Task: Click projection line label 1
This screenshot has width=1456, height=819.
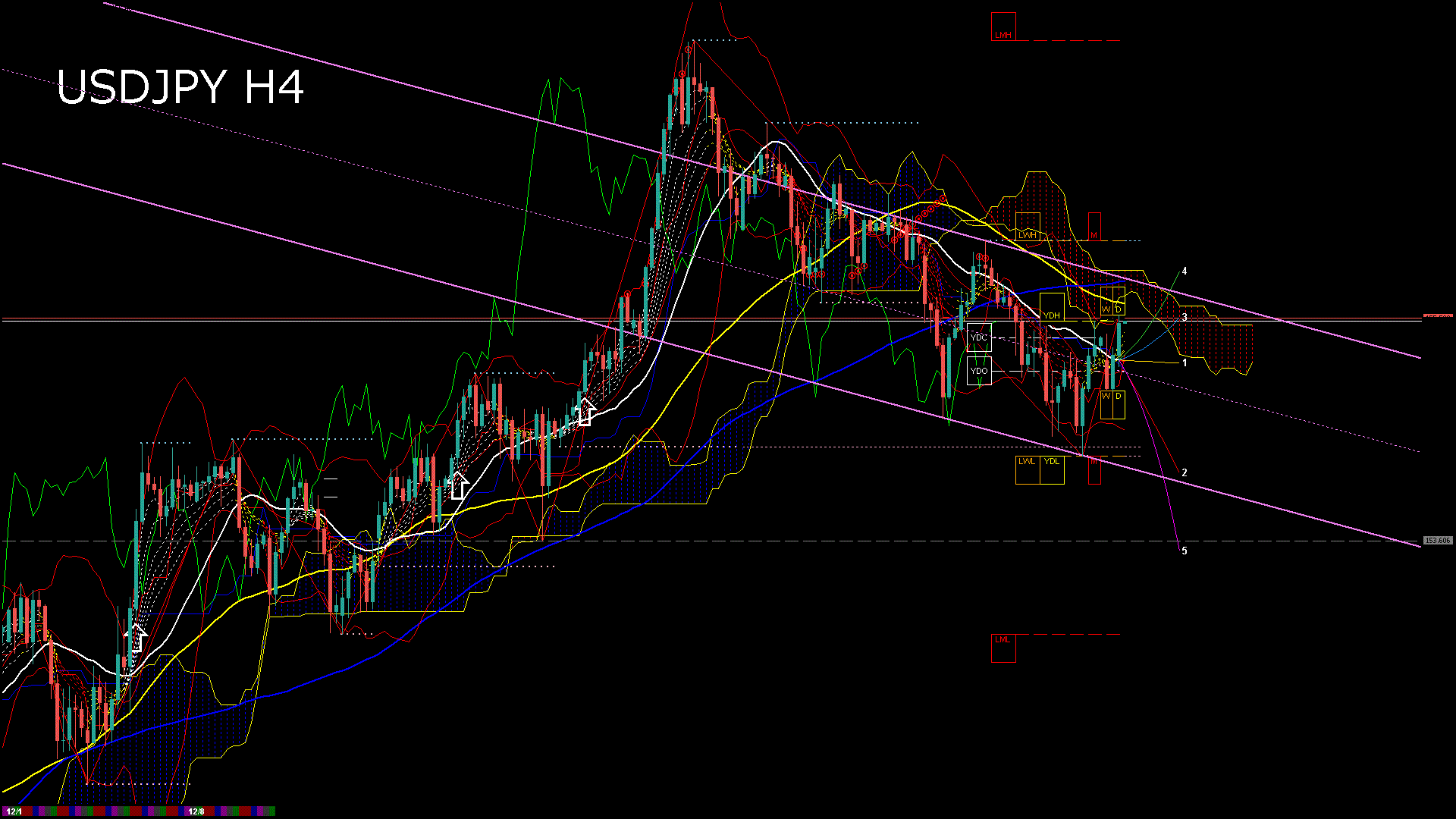Action: tap(1185, 363)
